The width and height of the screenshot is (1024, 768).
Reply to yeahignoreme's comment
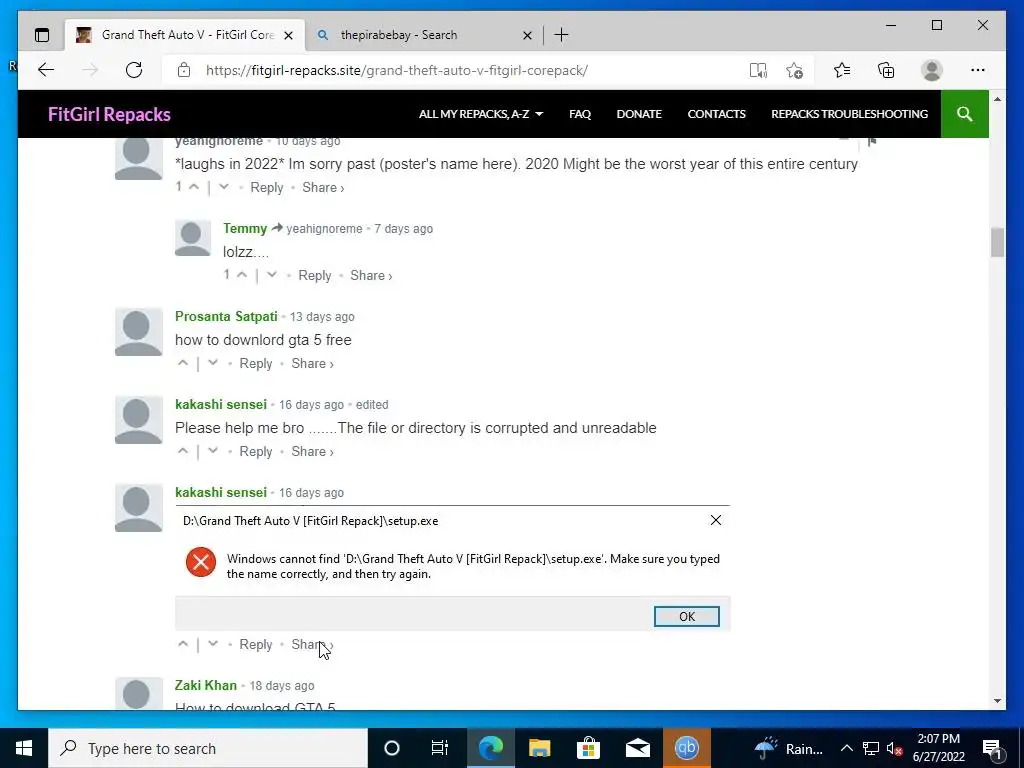click(266, 187)
